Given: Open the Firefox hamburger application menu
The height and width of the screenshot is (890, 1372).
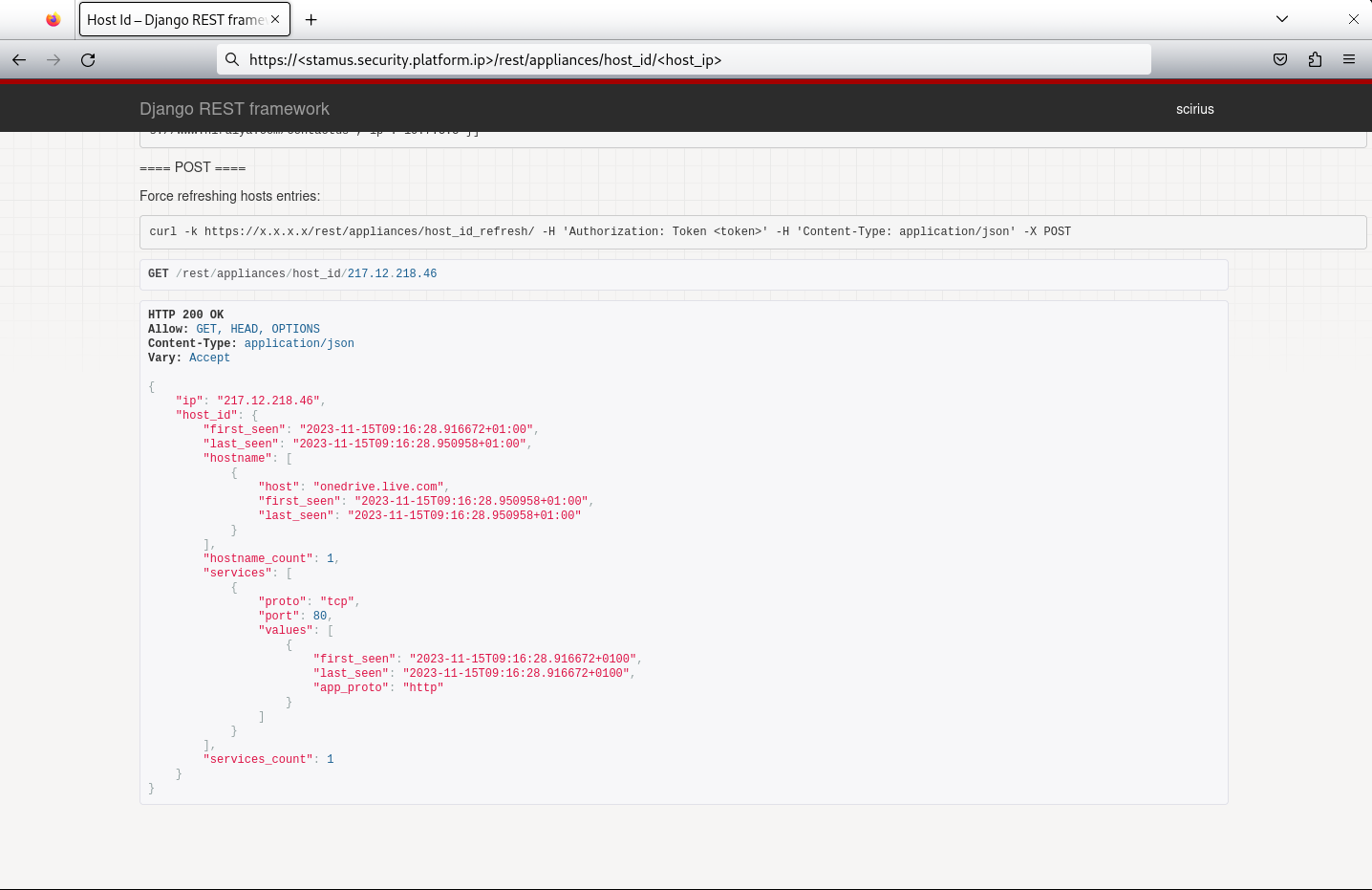Looking at the screenshot, I should [1349, 59].
